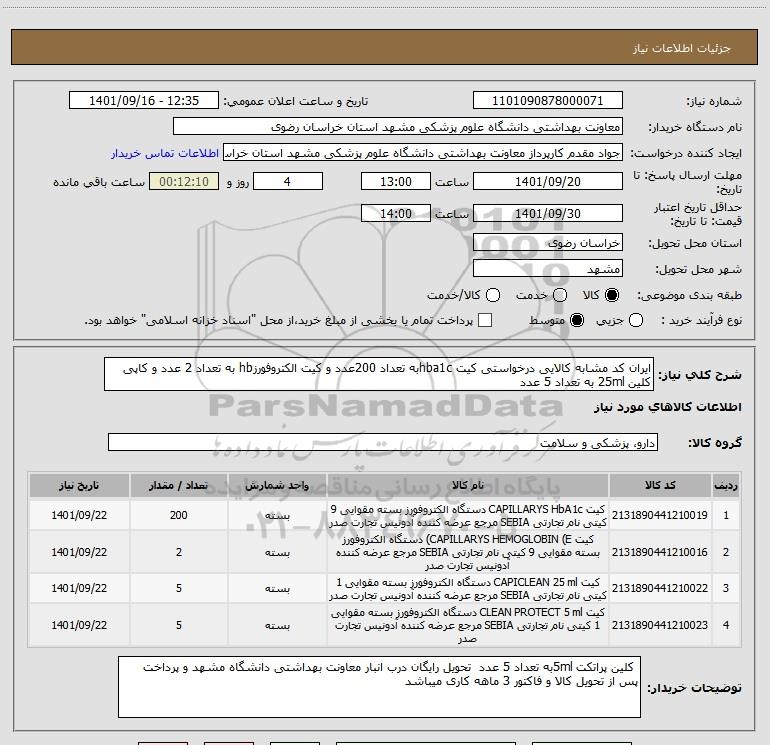Click the CAPICLEAN 25 ml kit name cell

(x=468, y=588)
